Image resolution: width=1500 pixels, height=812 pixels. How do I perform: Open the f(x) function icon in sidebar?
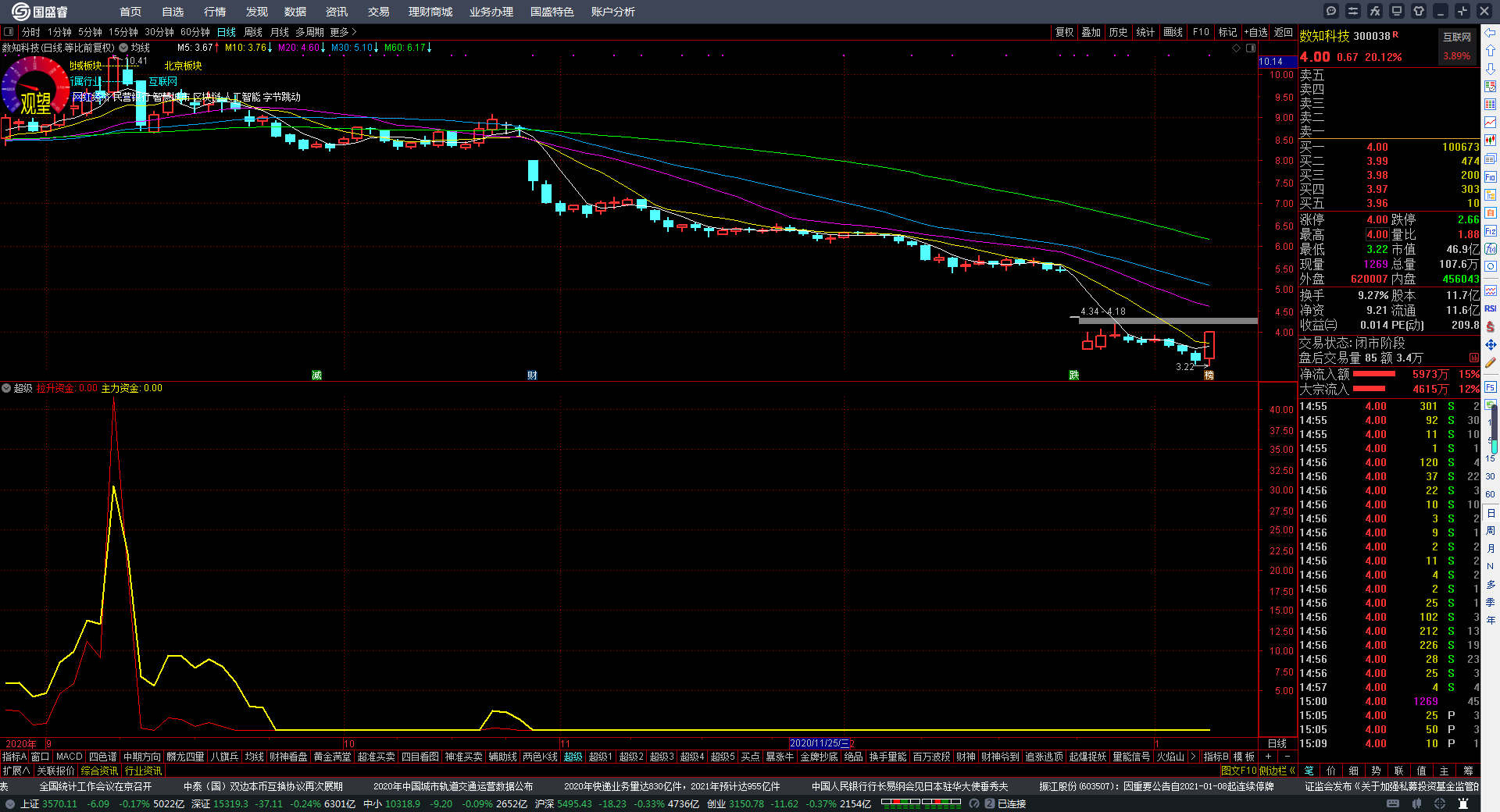1491,249
